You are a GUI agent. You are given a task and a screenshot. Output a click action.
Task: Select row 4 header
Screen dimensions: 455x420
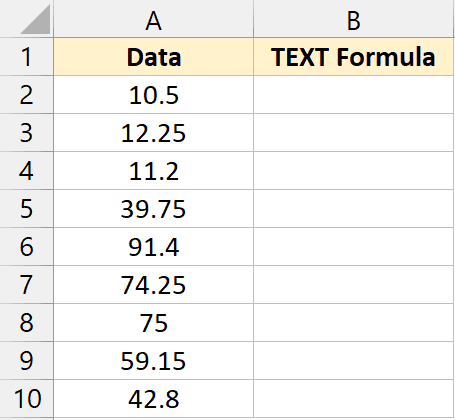tap(27, 171)
